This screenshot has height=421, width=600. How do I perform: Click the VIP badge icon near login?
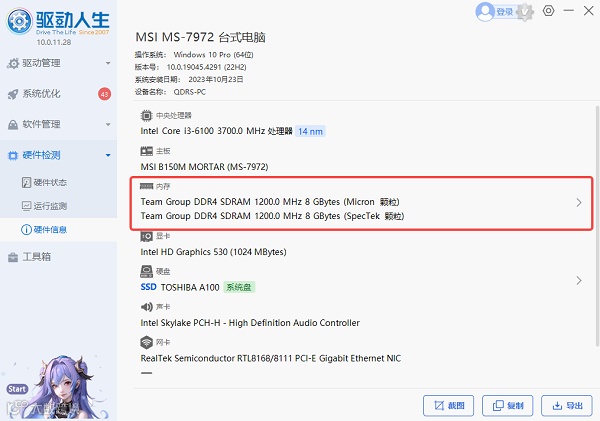[x=525, y=12]
